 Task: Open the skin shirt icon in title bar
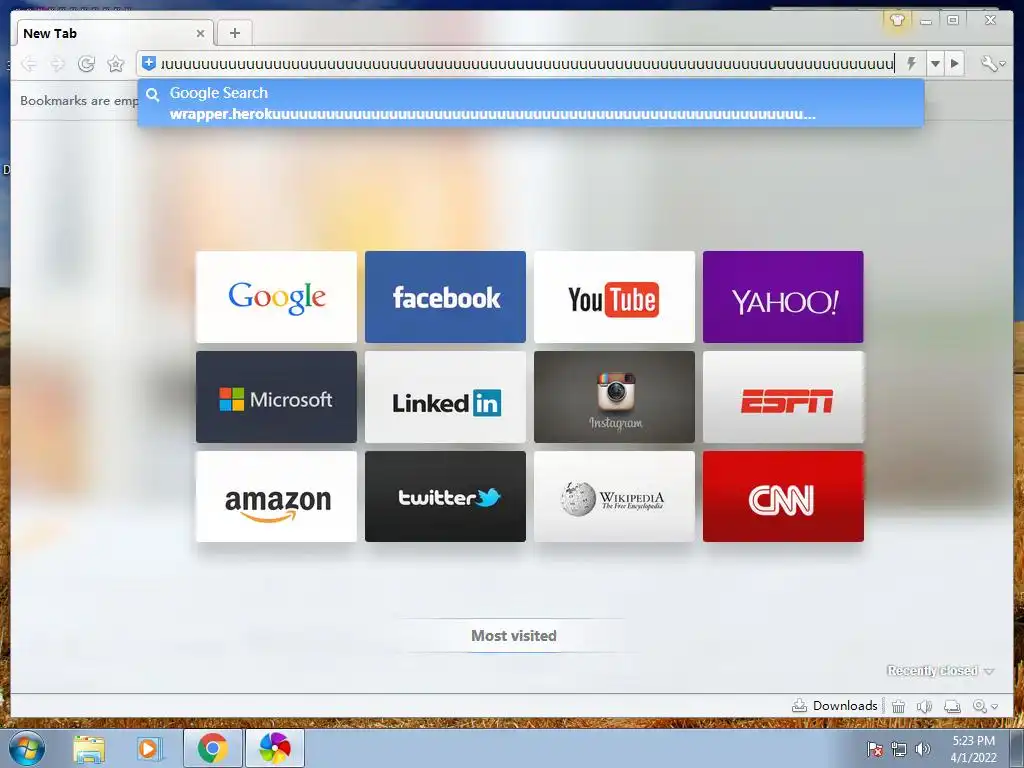(x=897, y=20)
